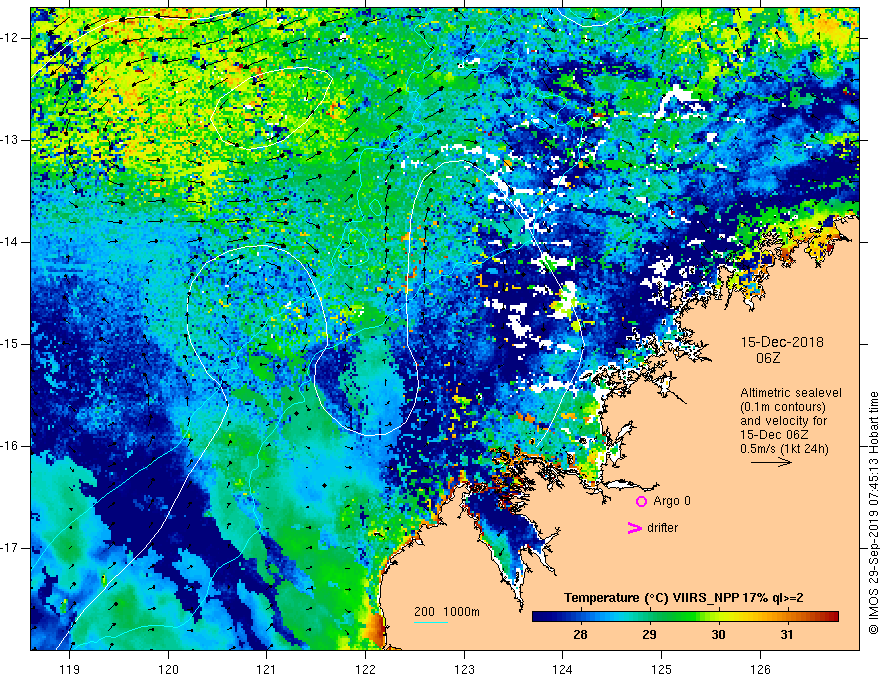This screenshot has width=880, height=680.
Task: Click the velocity scale arrow in the legend
Action: click(x=771, y=462)
